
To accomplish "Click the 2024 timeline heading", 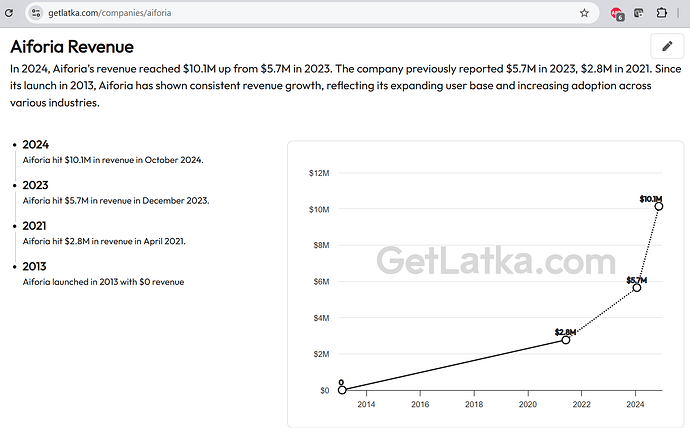I will [x=35, y=145].
